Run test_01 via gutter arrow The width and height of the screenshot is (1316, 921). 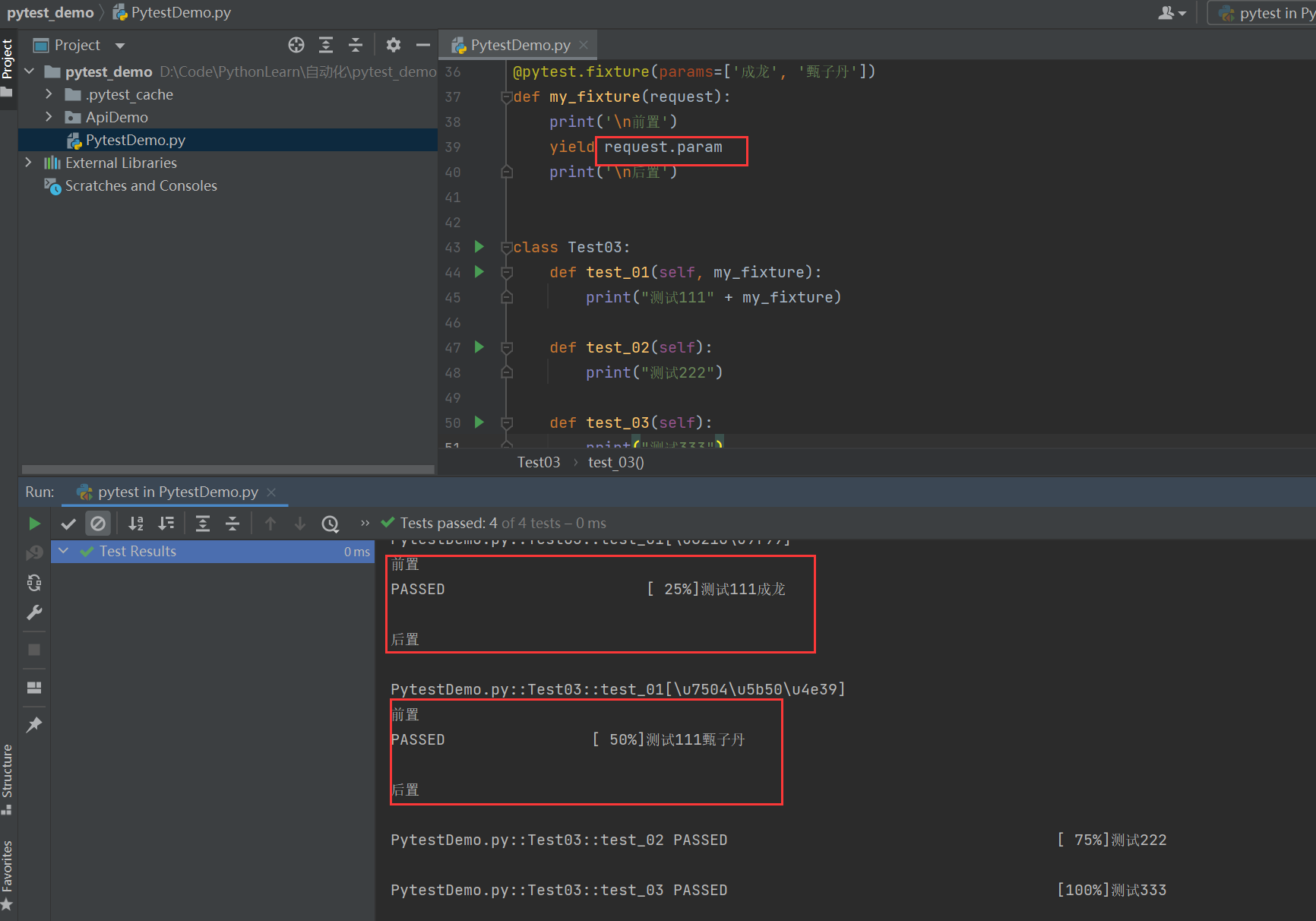click(479, 271)
